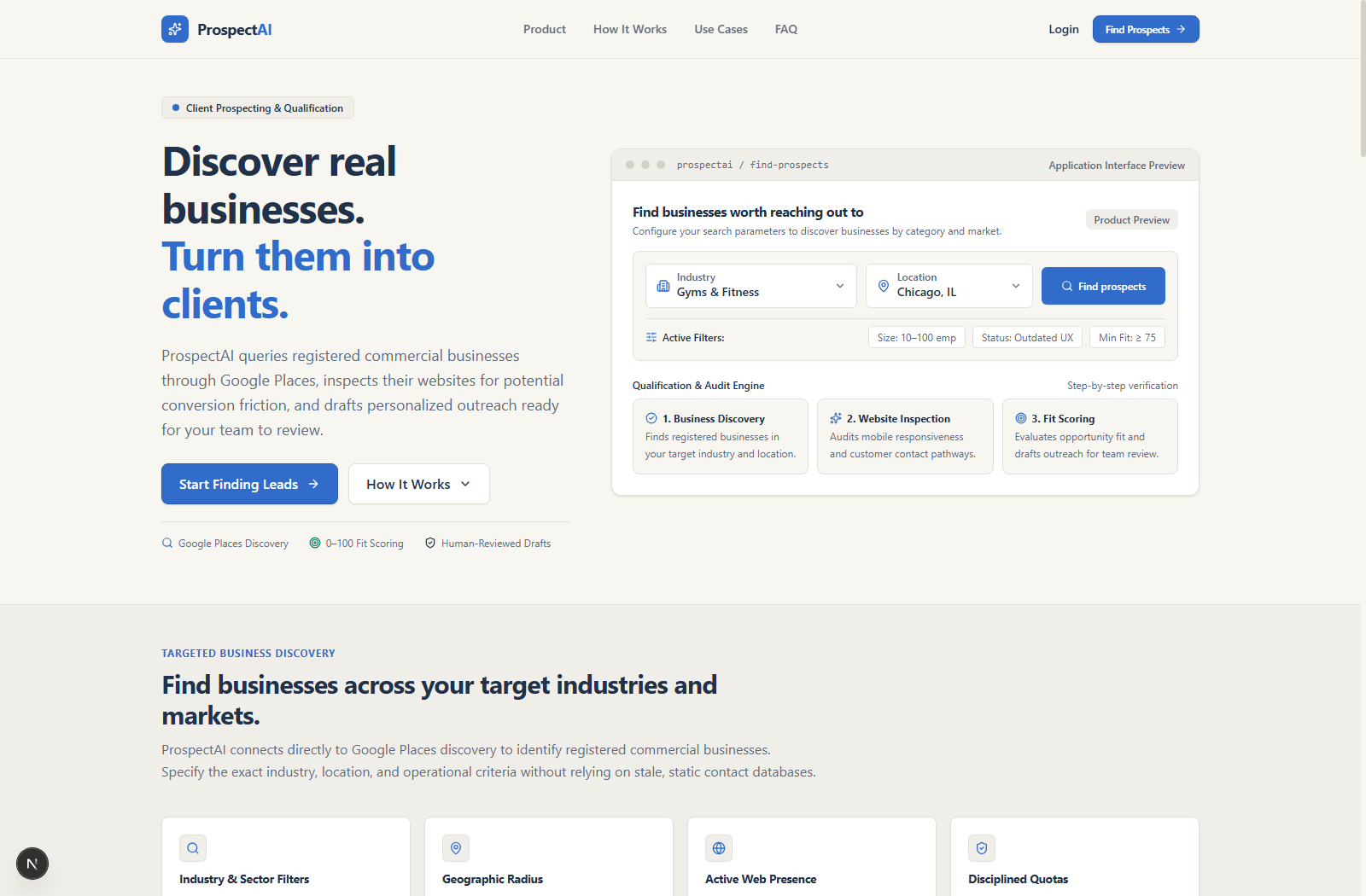Click the arrow icon in Start Finding Leads button
The height and width of the screenshot is (896, 1366).
313,484
